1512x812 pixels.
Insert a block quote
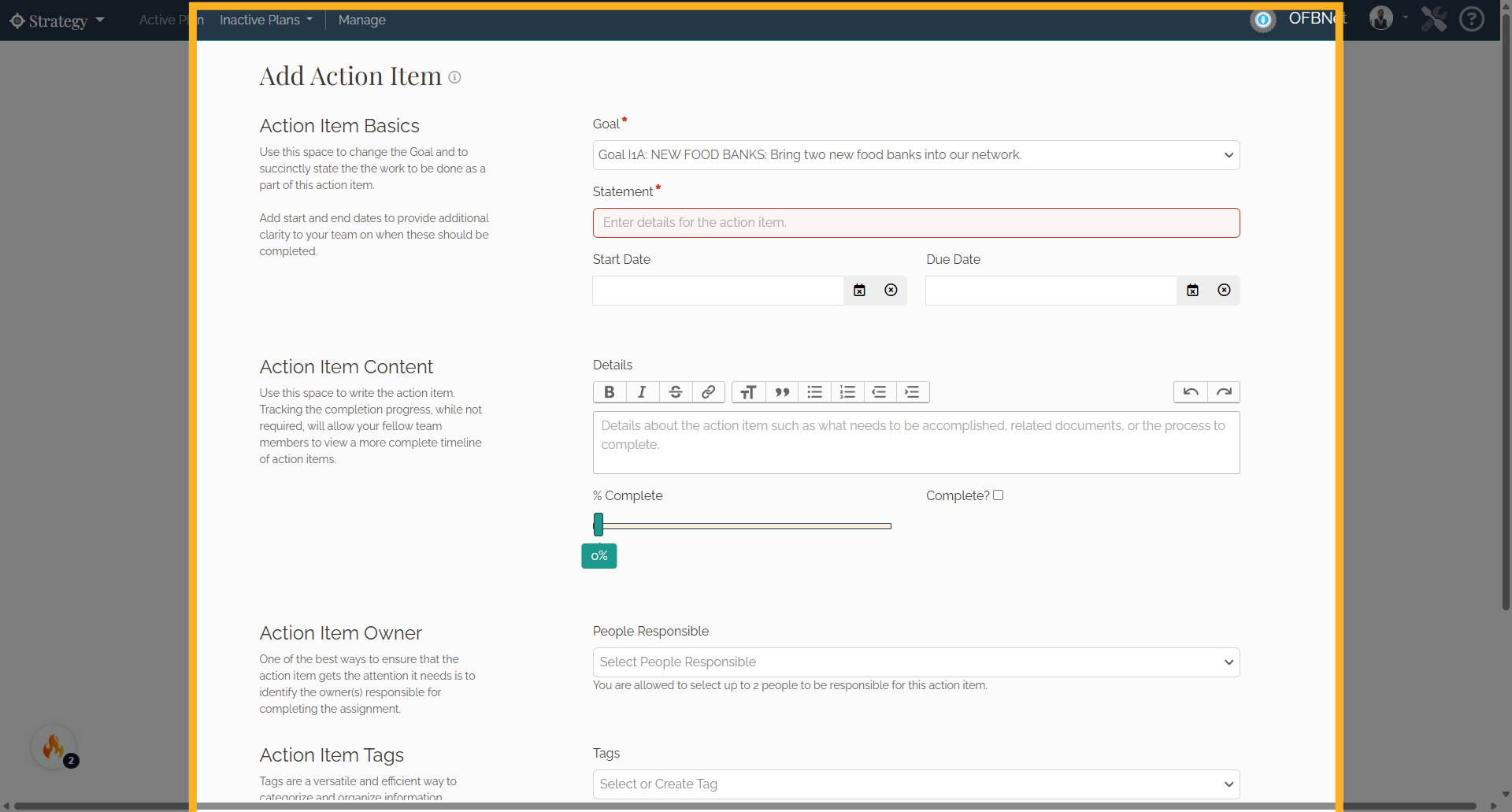point(782,392)
